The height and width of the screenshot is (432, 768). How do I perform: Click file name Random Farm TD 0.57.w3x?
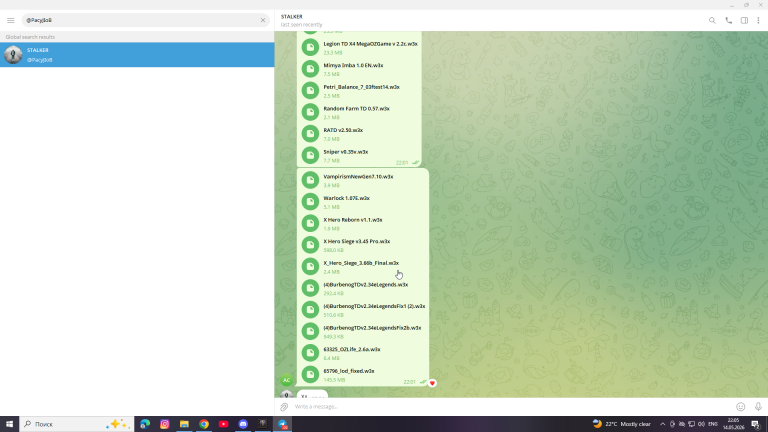point(356,108)
